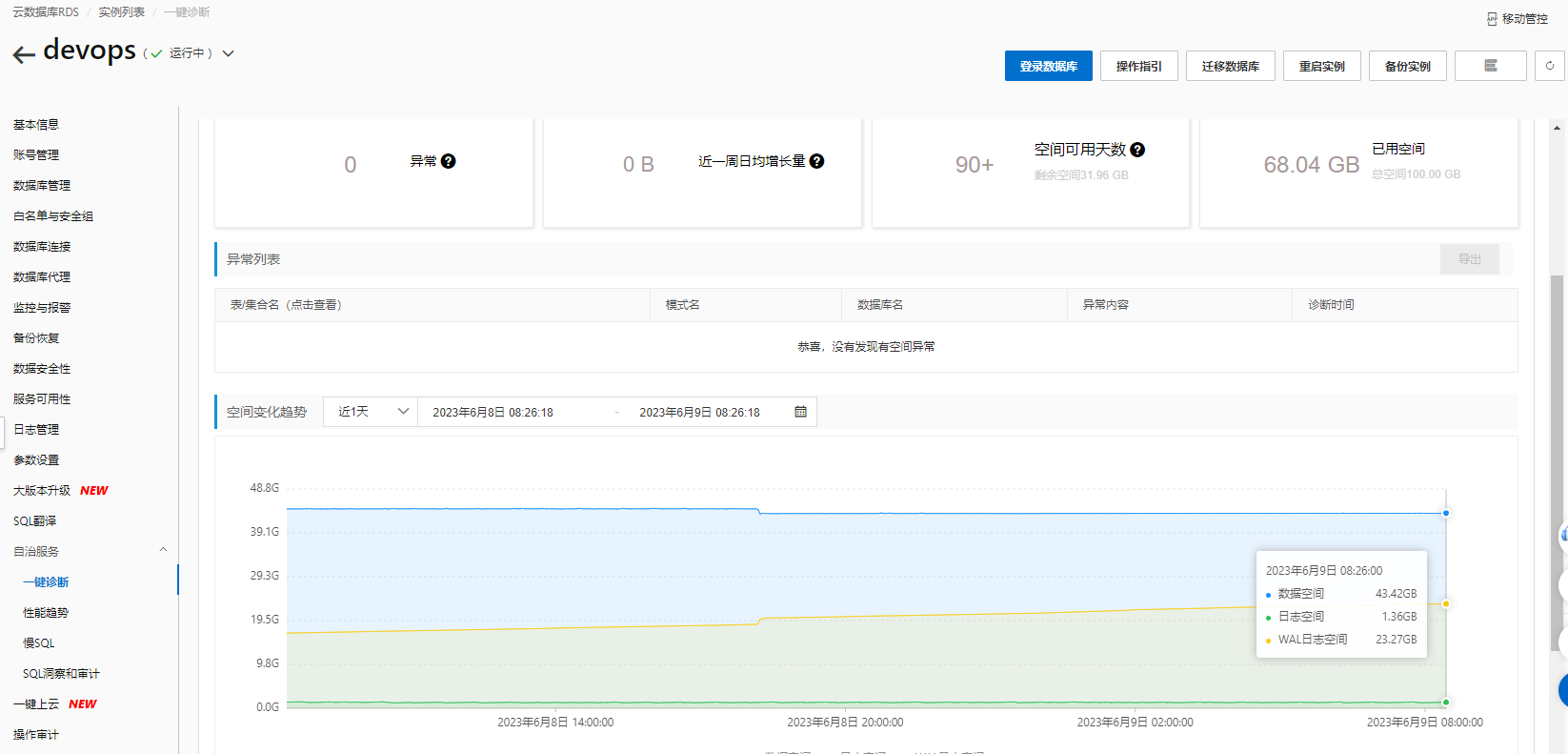Open 数据库连接 in sidebar
The width and height of the screenshot is (1568, 754).
click(42, 247)
